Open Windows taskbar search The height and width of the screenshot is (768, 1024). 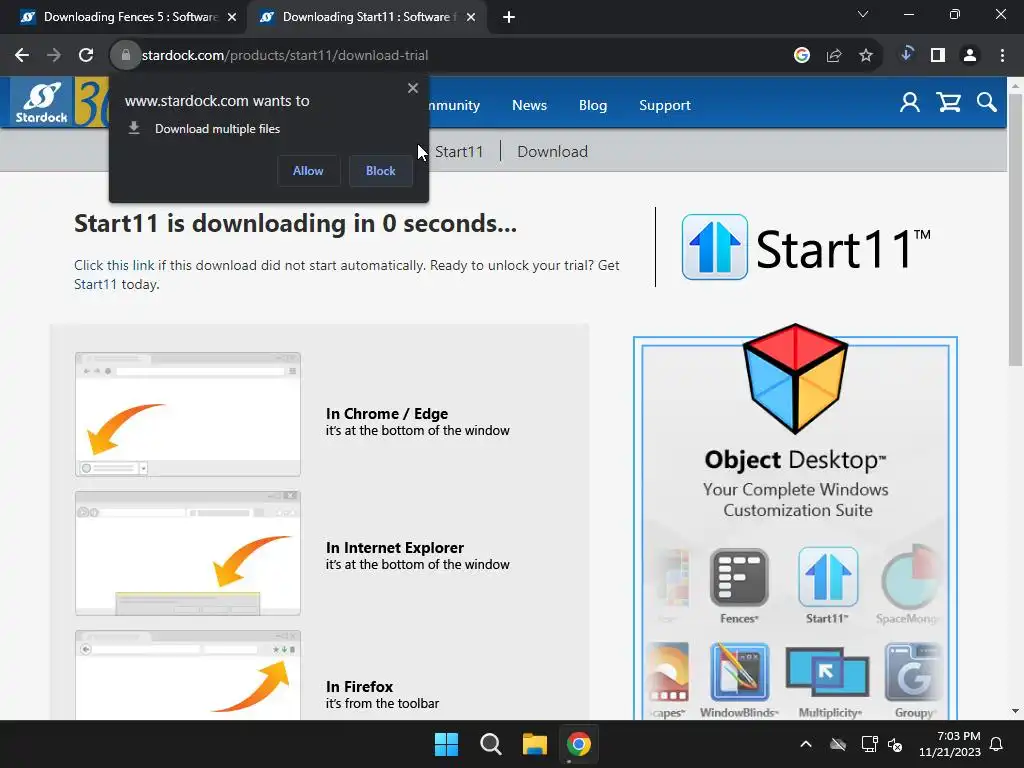click(490, 744)
